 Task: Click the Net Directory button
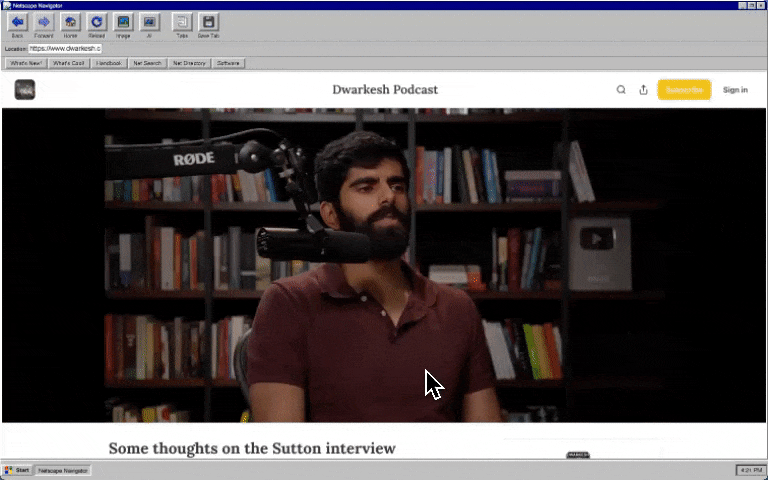coord(190,63)
